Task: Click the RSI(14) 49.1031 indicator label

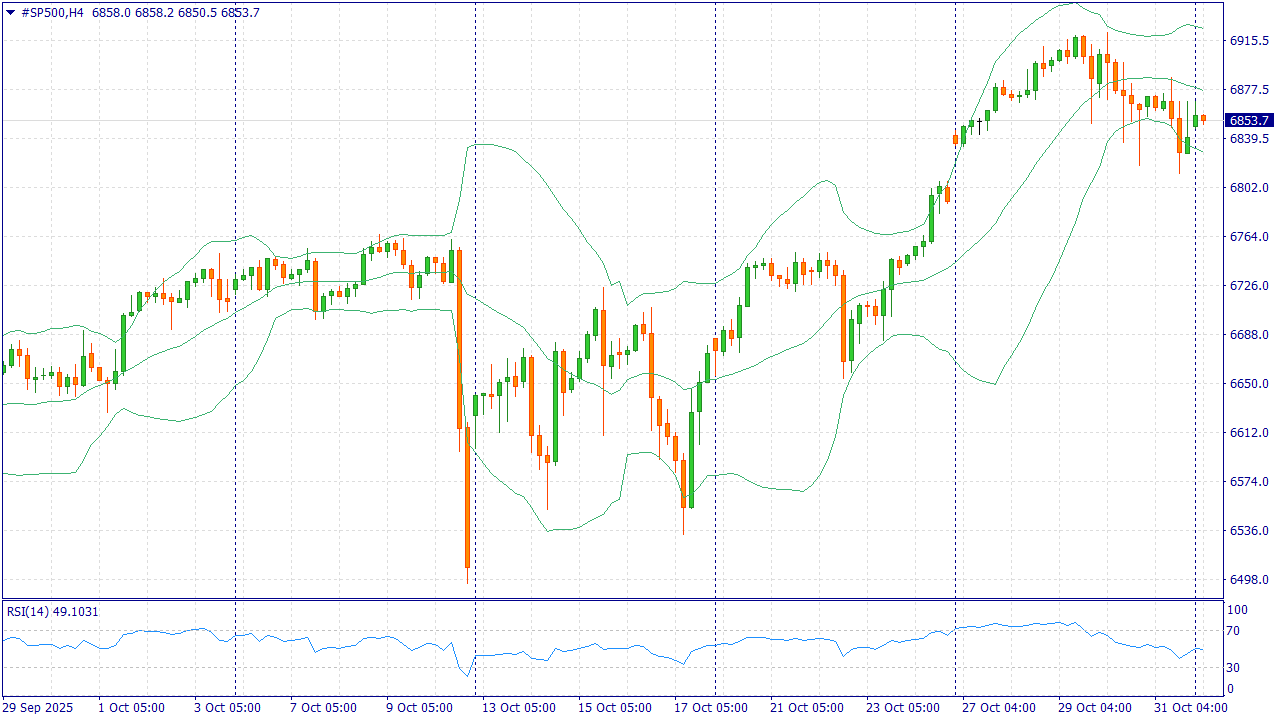Action: tap(52, 611)
